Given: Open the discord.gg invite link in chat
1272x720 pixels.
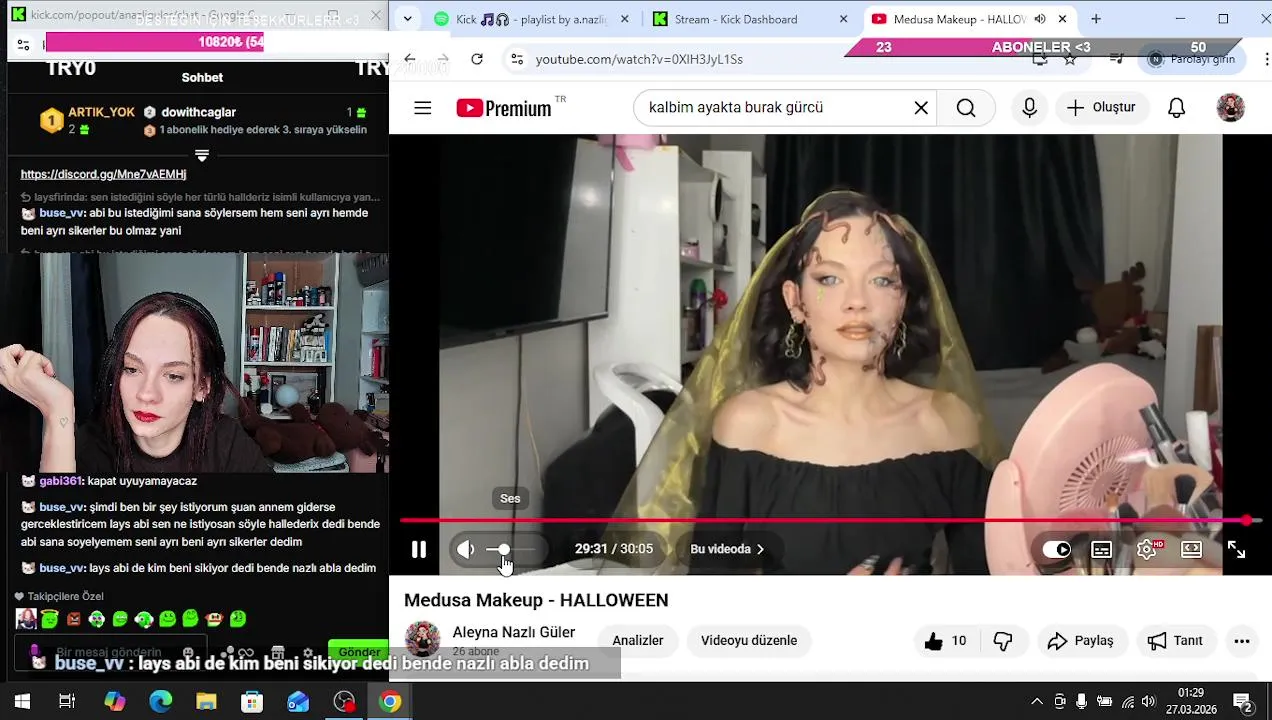Looking at the screenshot, I should pyautogui.click(x=103, y=174).
